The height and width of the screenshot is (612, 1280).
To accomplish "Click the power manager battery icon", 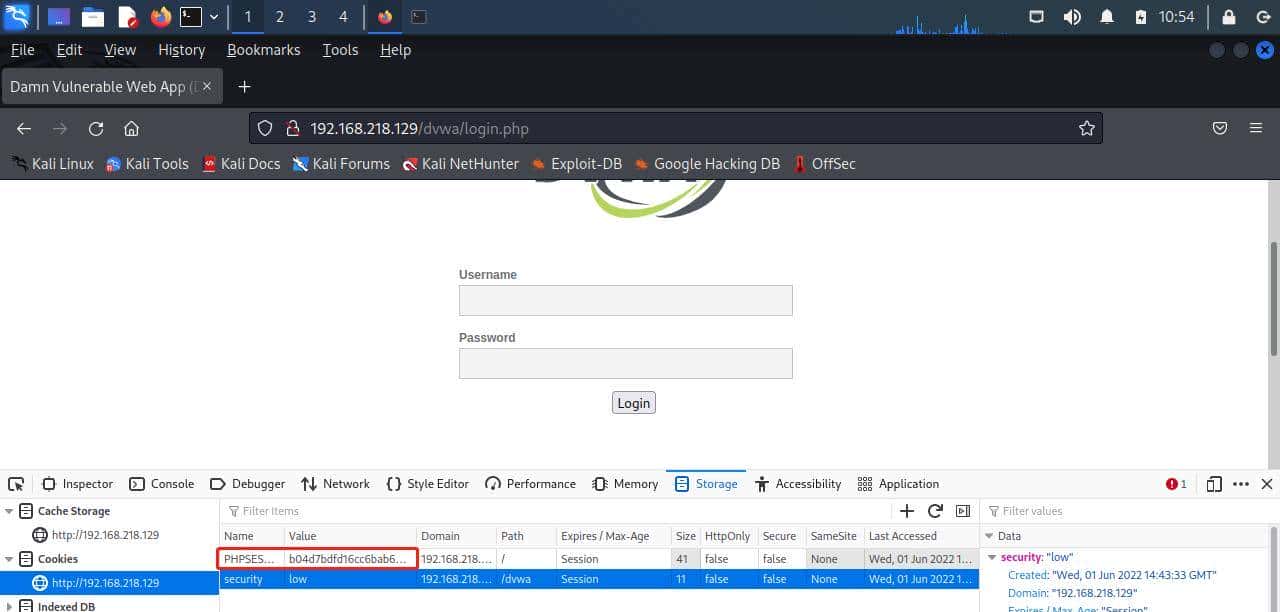I will coord(1141,17).
